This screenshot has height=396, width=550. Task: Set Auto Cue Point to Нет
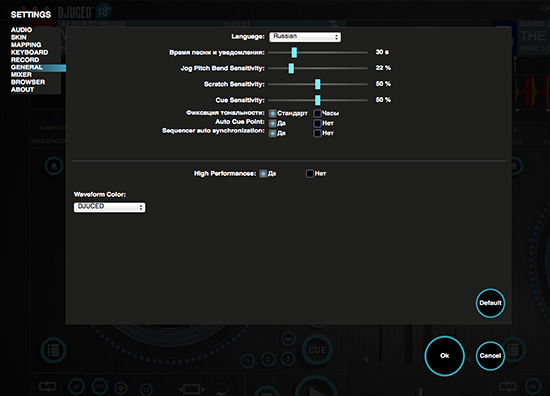click(317, 123)
